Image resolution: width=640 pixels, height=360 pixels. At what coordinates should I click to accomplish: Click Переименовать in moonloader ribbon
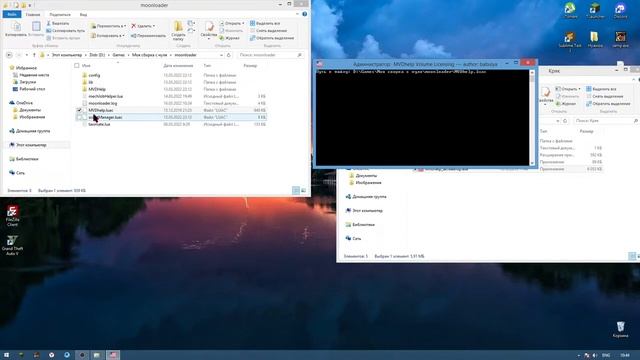(x=149, y=36)
